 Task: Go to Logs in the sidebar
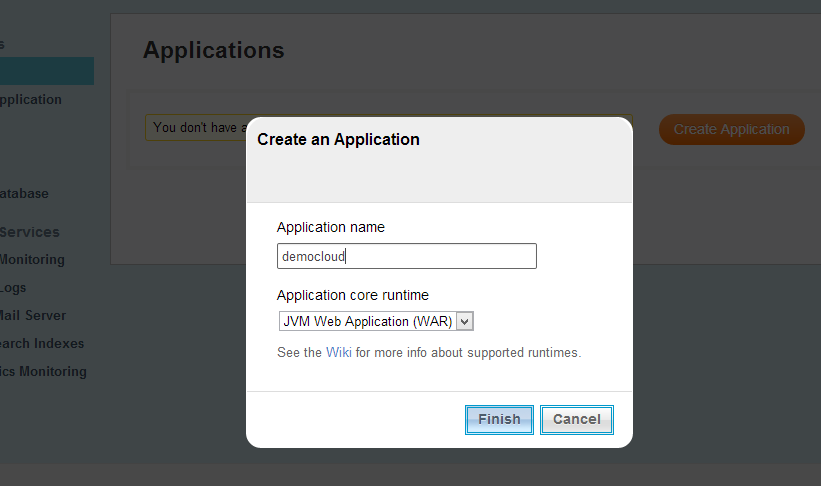point(13,288)
